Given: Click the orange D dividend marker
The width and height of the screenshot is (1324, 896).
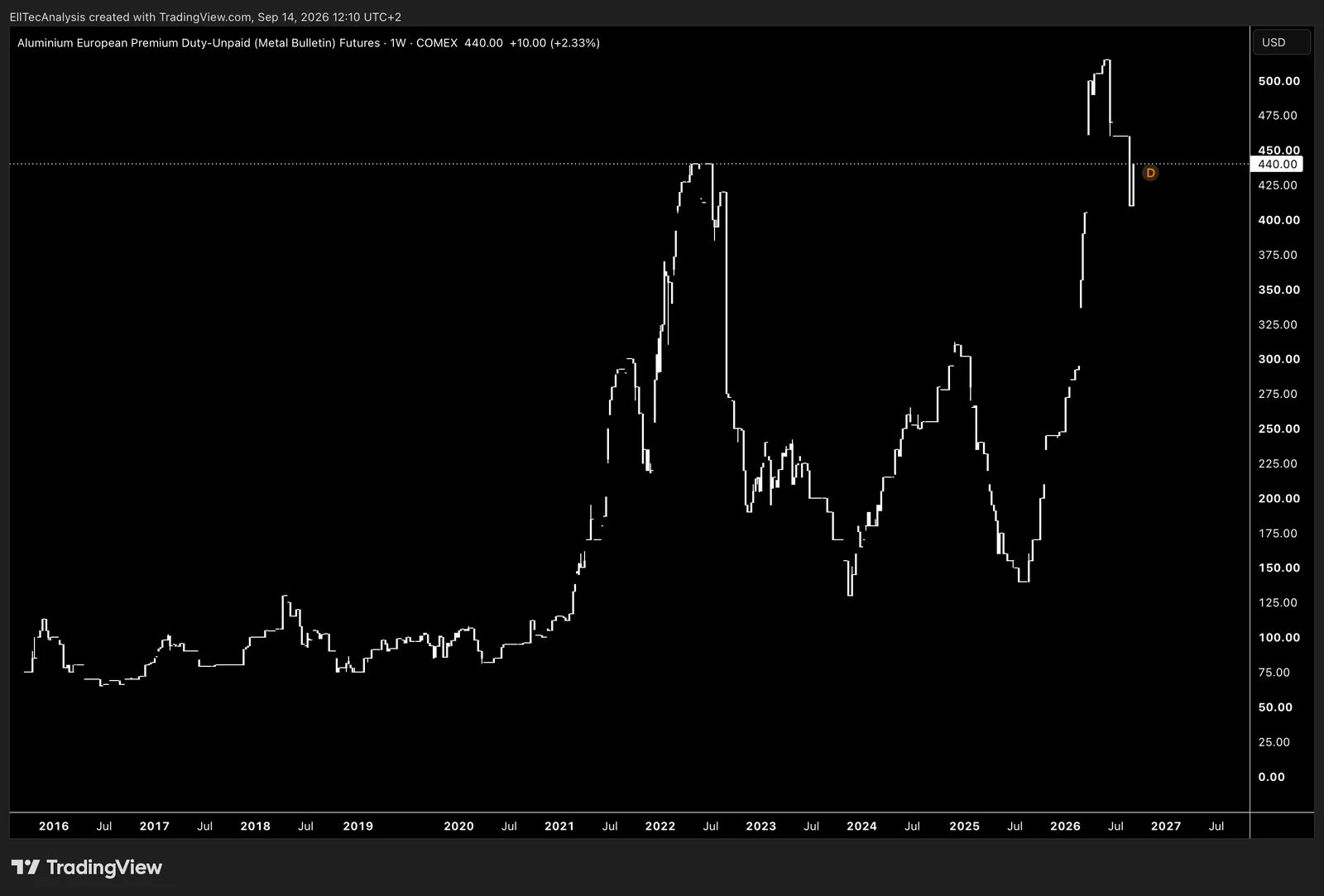Looking at the screenshot, I should [x=1149, y=173].
